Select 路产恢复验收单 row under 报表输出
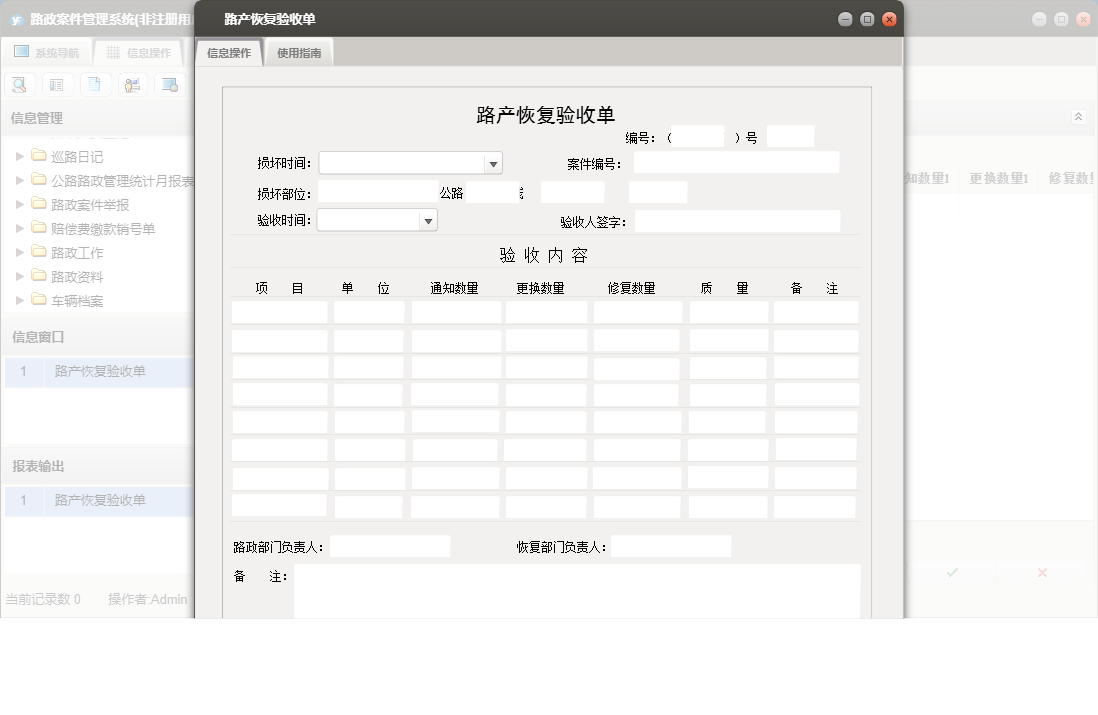1098x715 pixels. pos(99,500)
